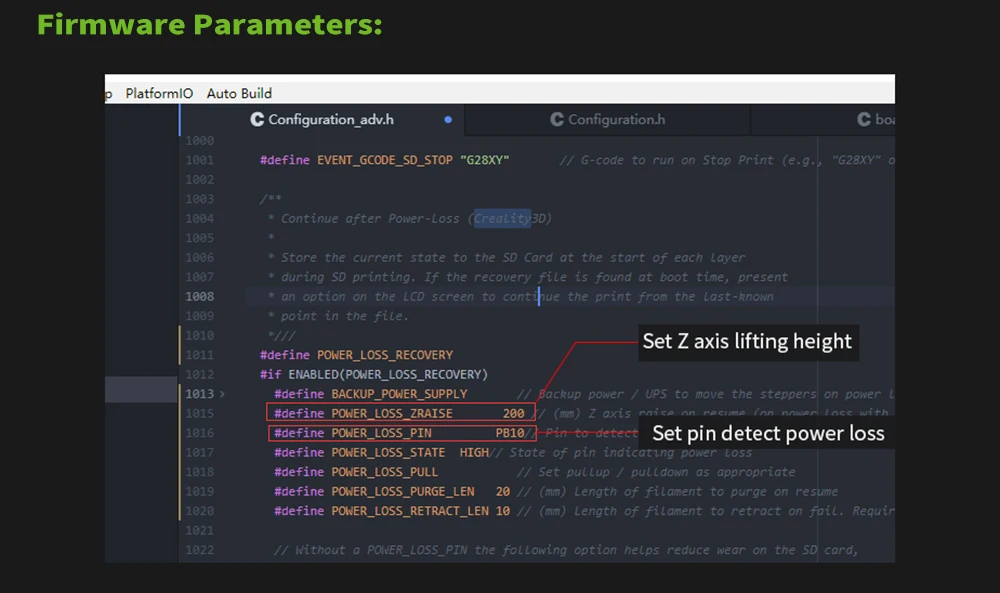
Task: Click POWER_LOSS_RETRACT_LEN define name
Action: tap(410, 511)
